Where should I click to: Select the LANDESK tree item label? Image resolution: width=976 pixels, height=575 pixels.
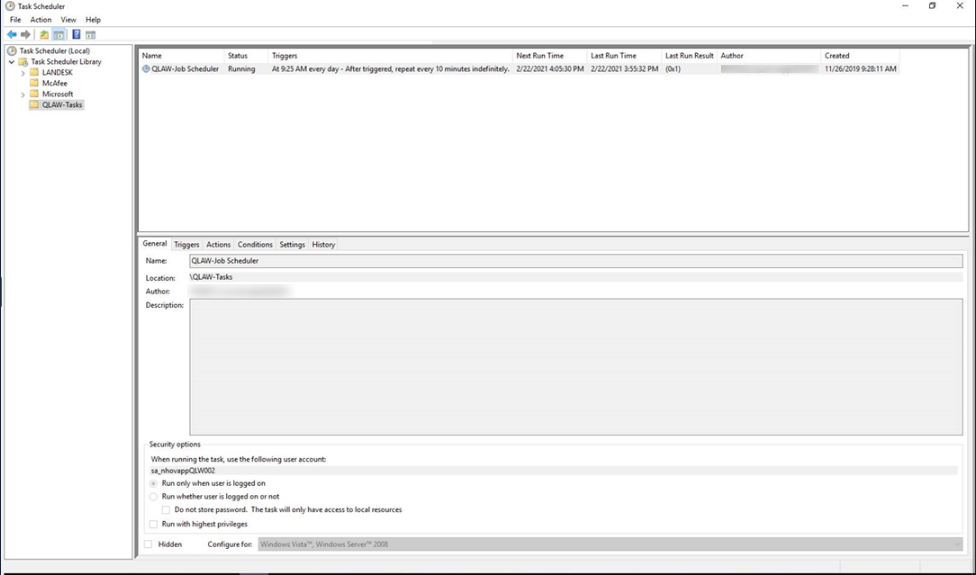(57, 72)
